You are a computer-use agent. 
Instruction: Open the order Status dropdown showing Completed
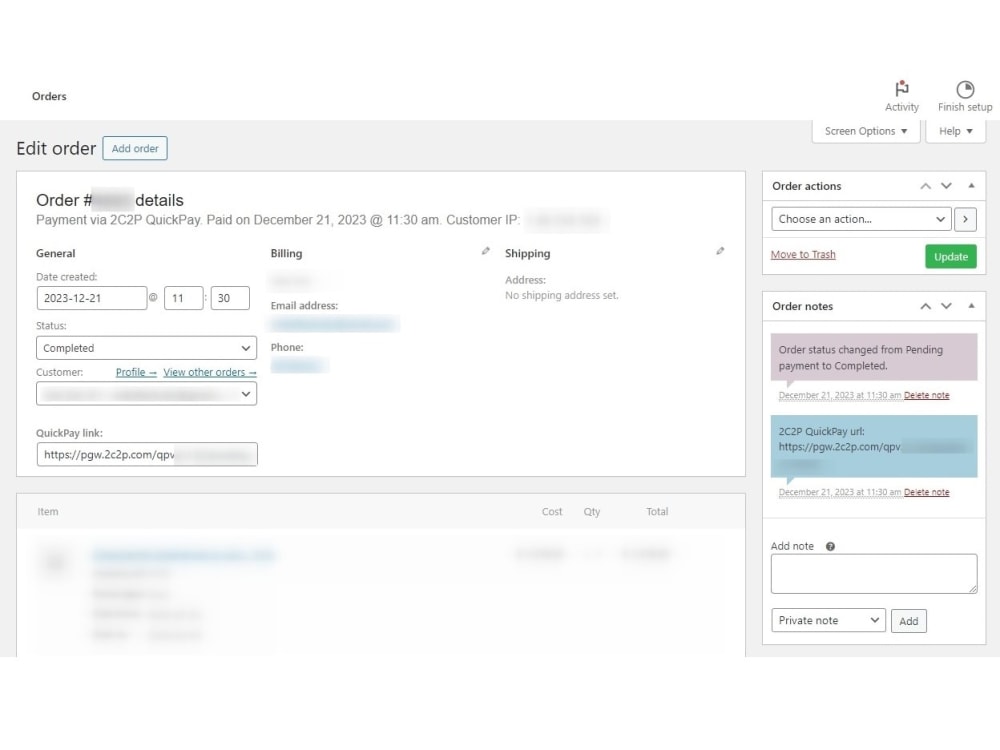(146, 348)
